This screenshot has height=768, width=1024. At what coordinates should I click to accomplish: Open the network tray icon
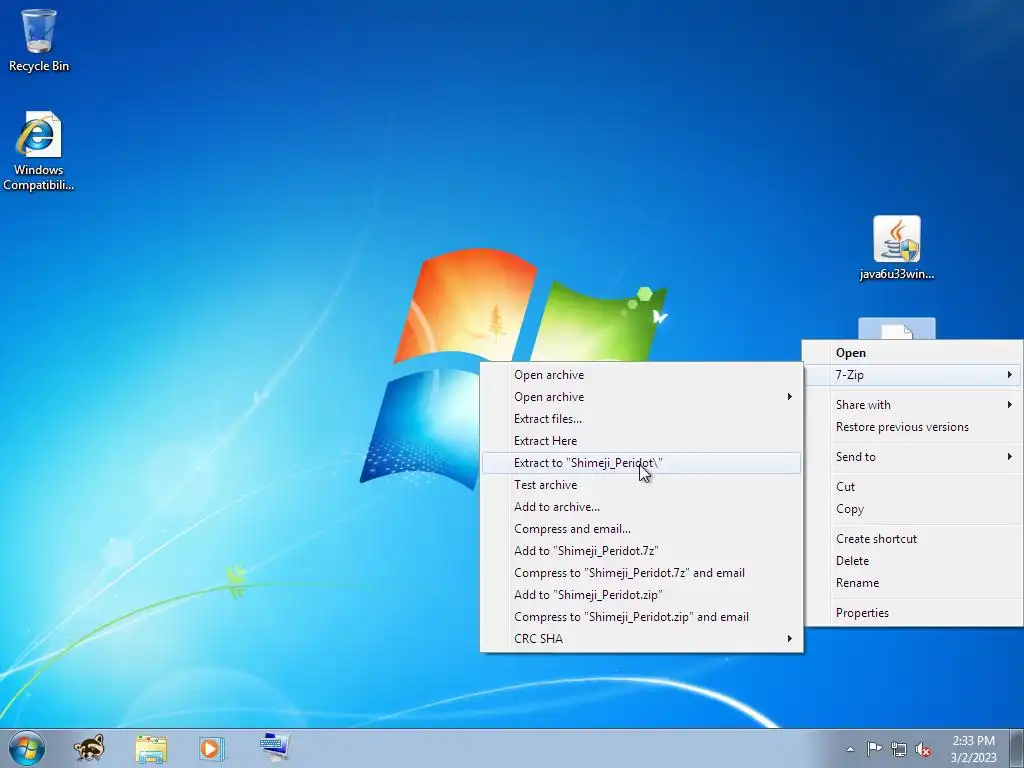coord(899,749)
